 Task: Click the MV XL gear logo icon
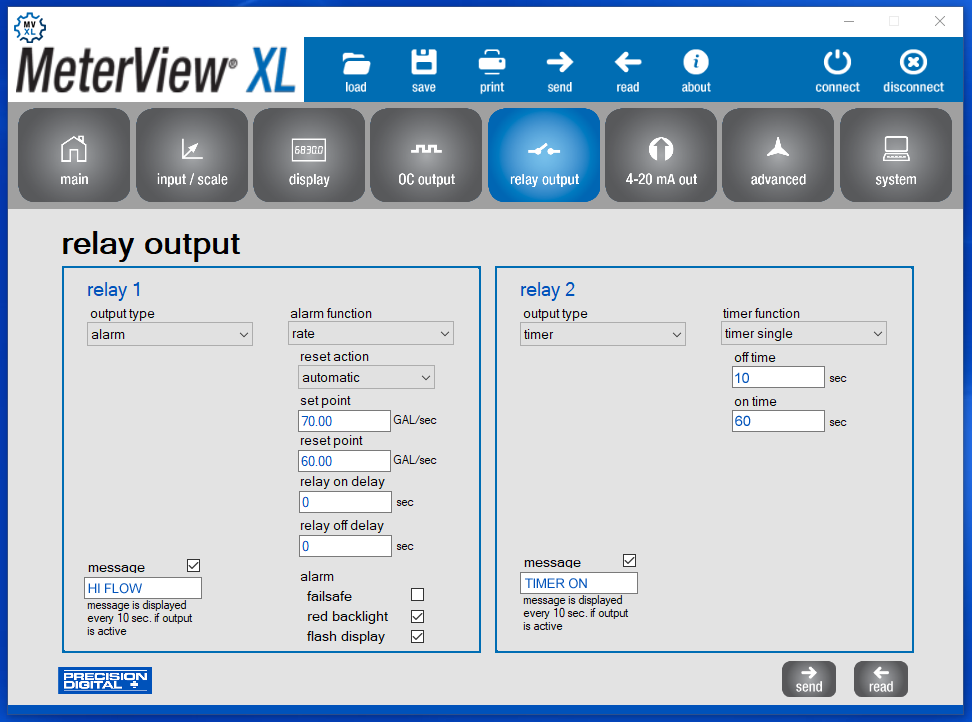pyautogui.click(x=30, y=28)
